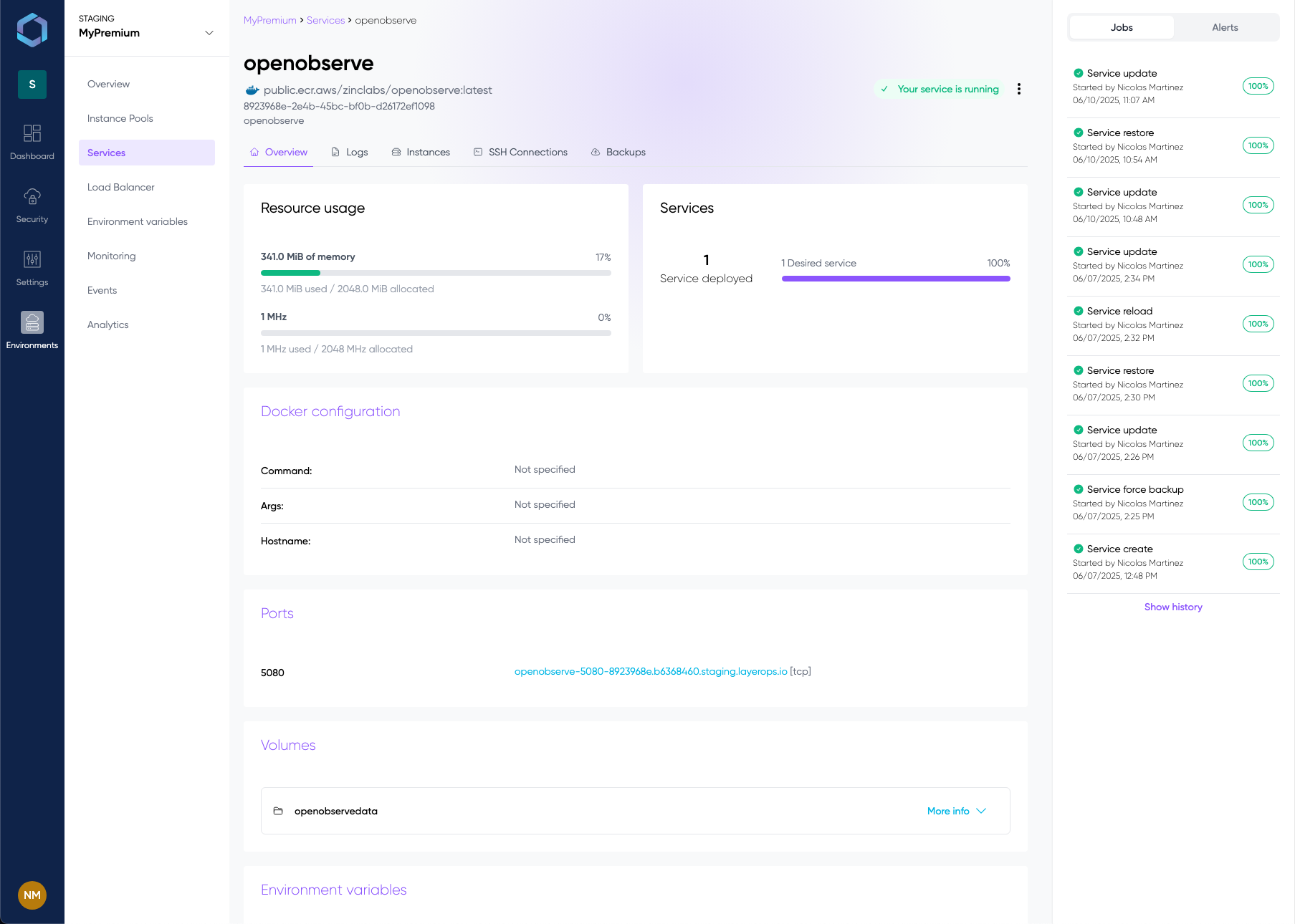This screenshot has height=924, width=1295.
Task: Click the MyPremium breadcrumb link
Action: (270, 20)
